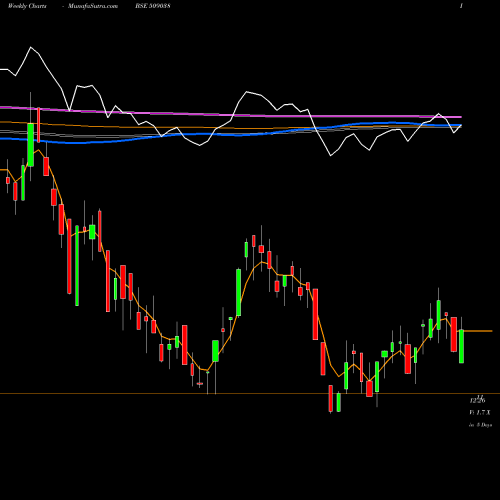Click the latest green candlestick at right end

click(461, 346)
